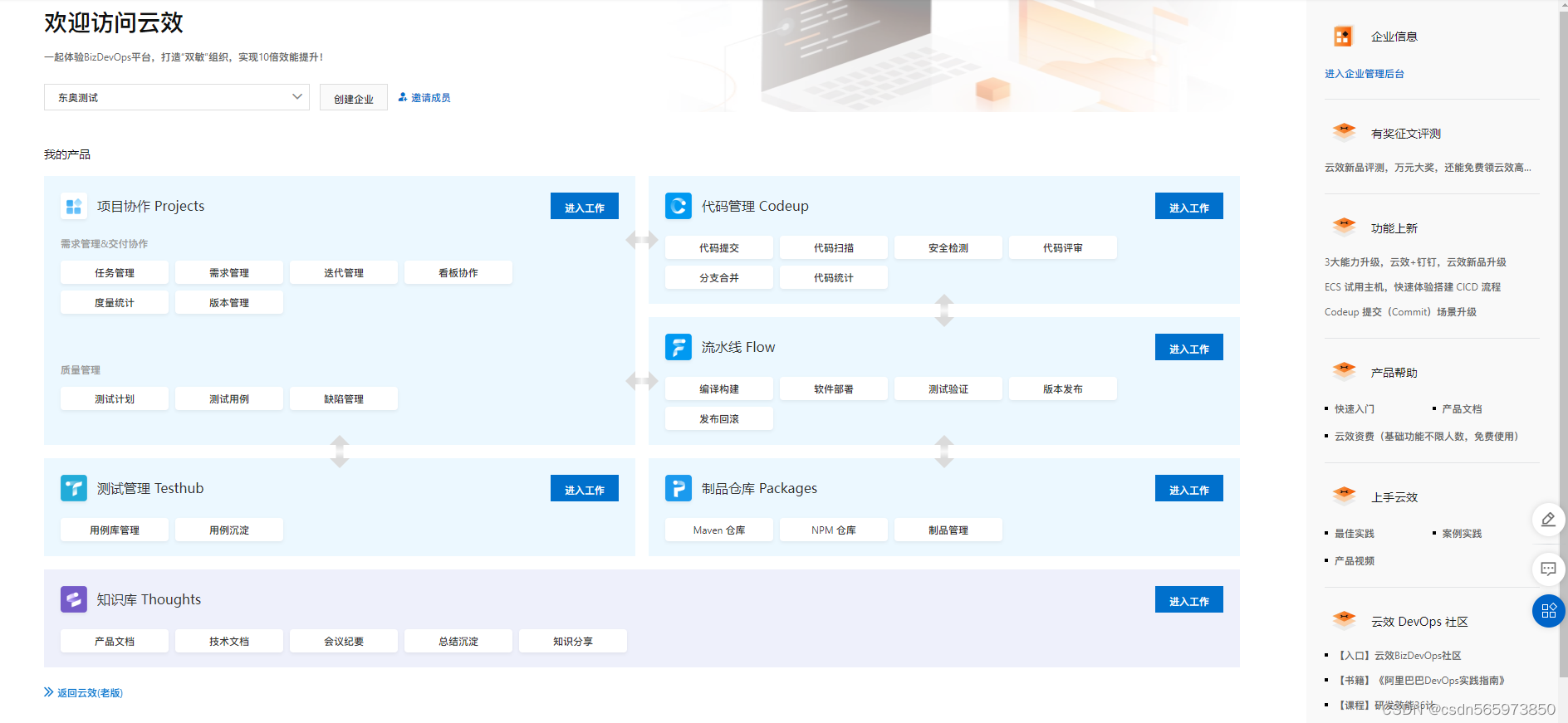
Task: Click the 邀请成员 link
Action: click(x=430, y=98)
